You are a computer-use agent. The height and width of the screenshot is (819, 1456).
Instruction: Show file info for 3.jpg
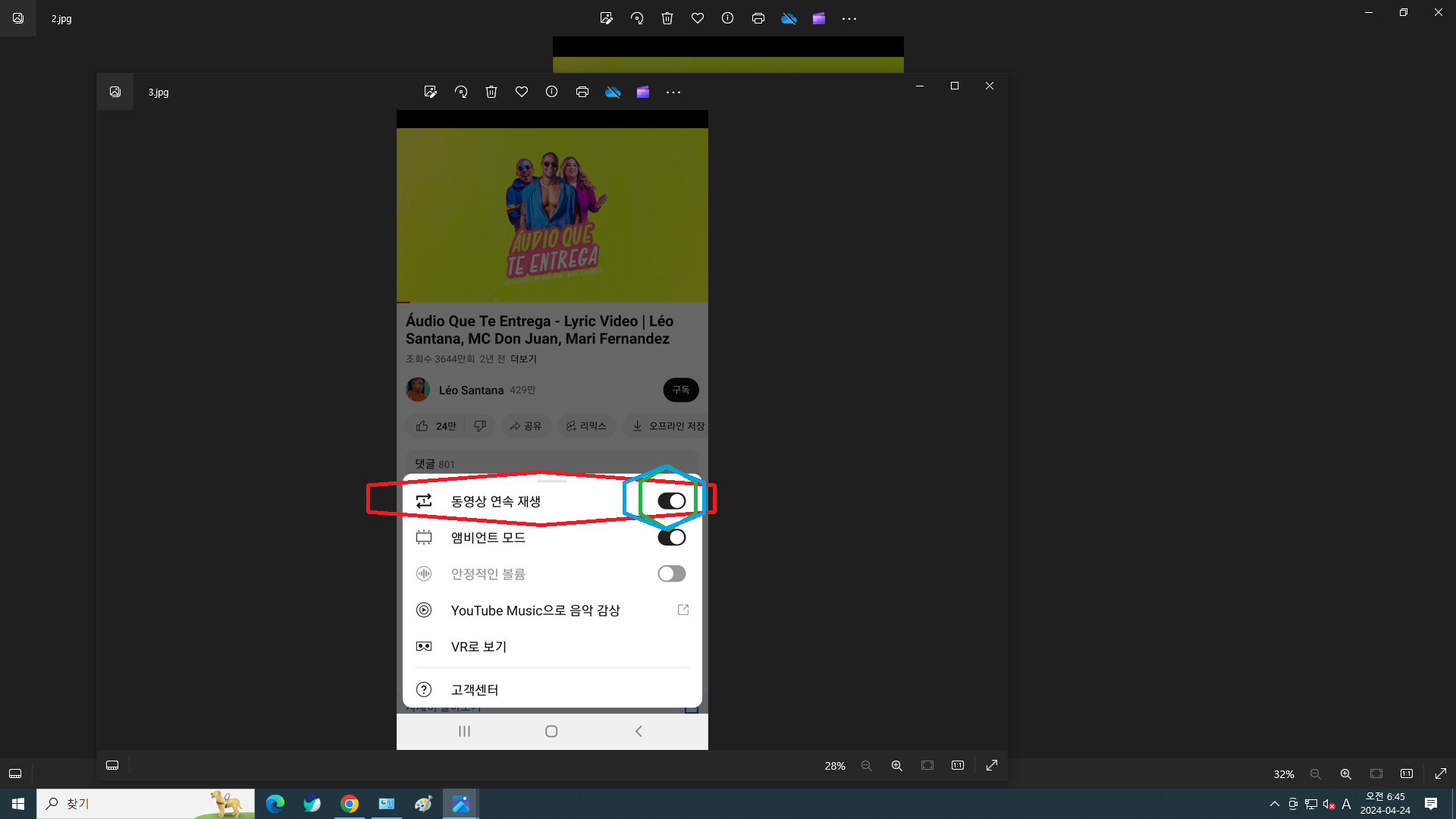coord(552,92)
